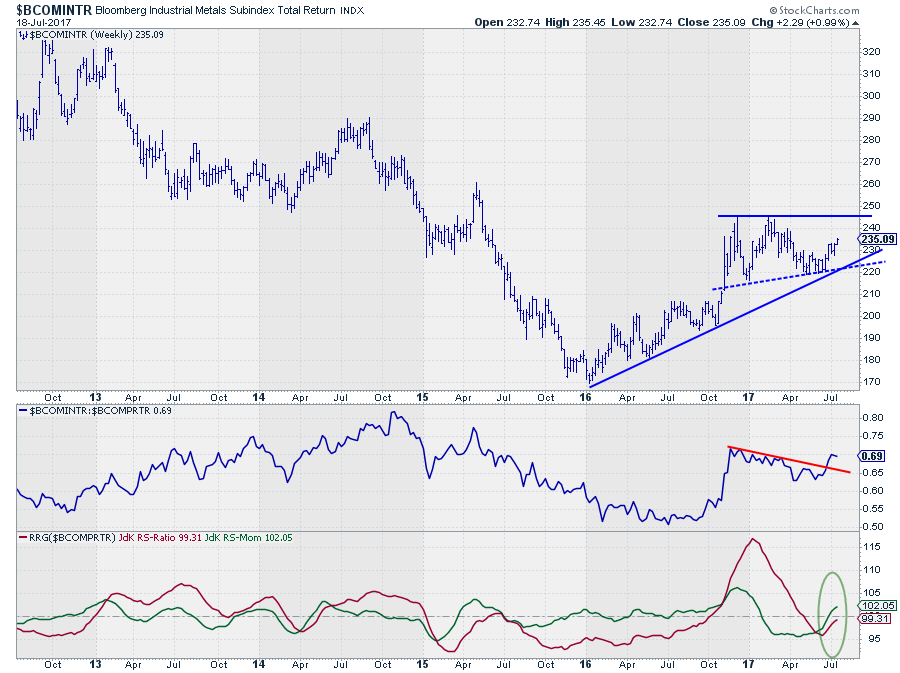
Task: Click the bar-style icon in the weekly price legend
Action: [23, 35]
